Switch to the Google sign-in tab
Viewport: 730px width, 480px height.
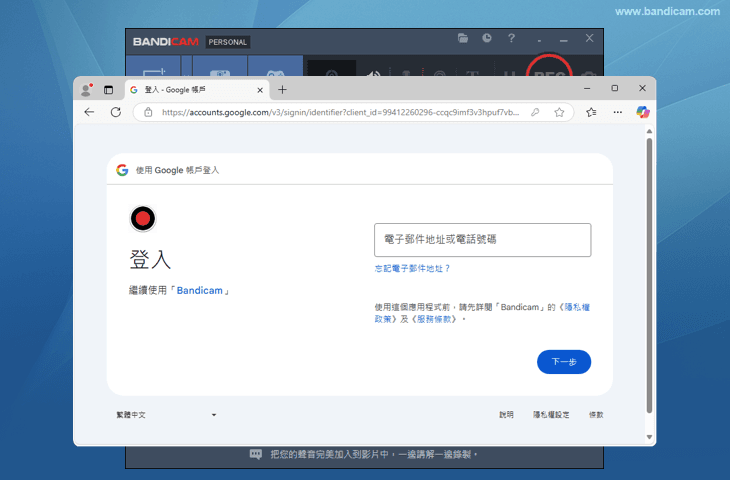click(x=196, y=90)
